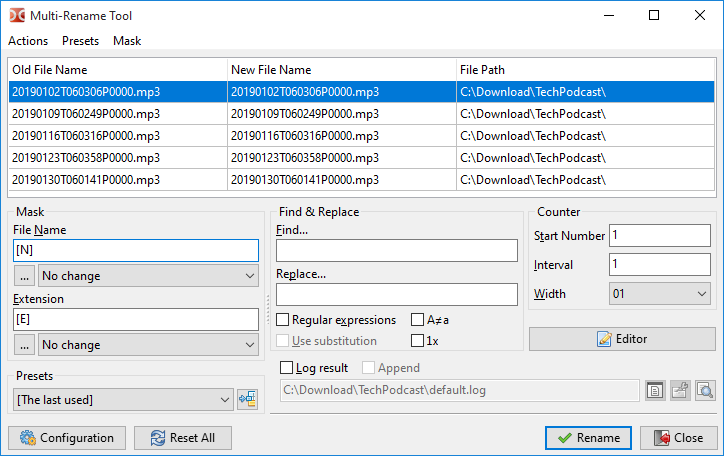The image size is (724, 456).
Task: Select file 20190116T060316P0000.mp3 in the list
Action: [85, 136]
